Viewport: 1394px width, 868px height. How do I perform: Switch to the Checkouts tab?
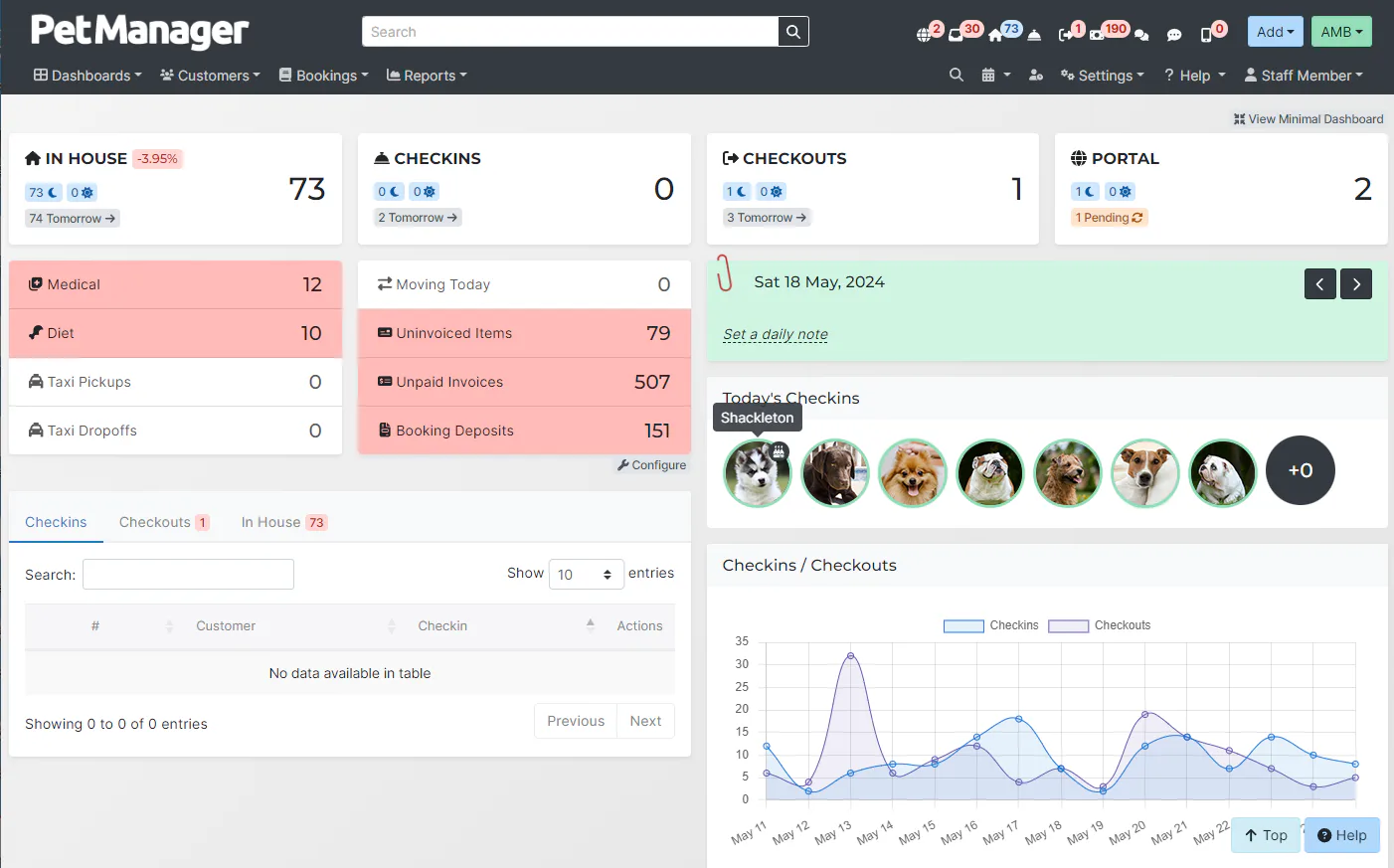[156, 521]
